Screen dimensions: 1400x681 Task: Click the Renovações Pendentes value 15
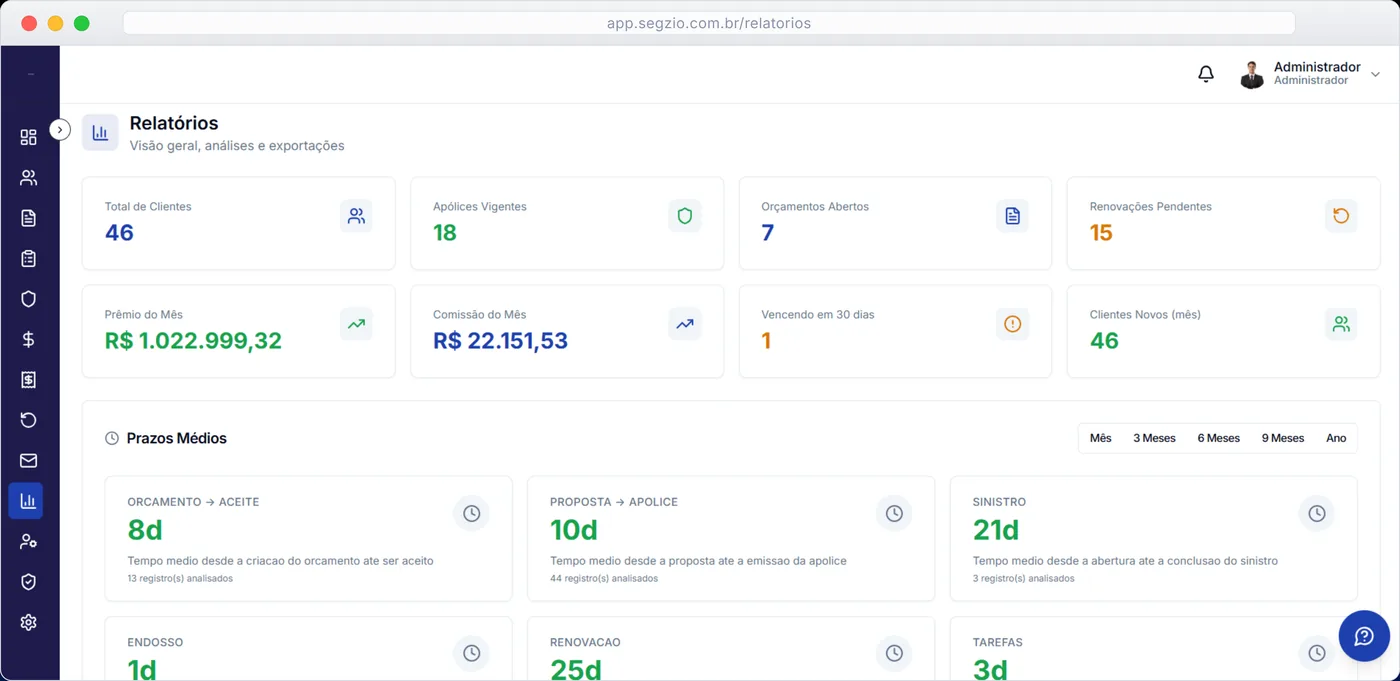tap(1101, 233)
